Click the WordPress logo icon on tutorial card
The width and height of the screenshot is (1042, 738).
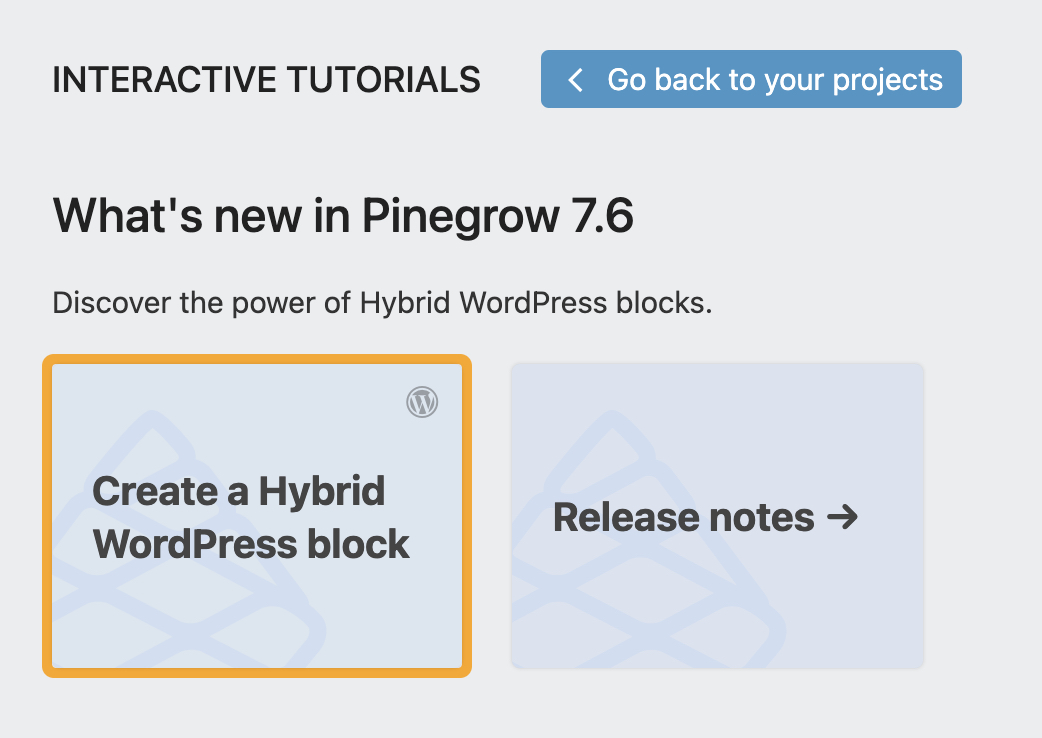[x=422, y=402]
